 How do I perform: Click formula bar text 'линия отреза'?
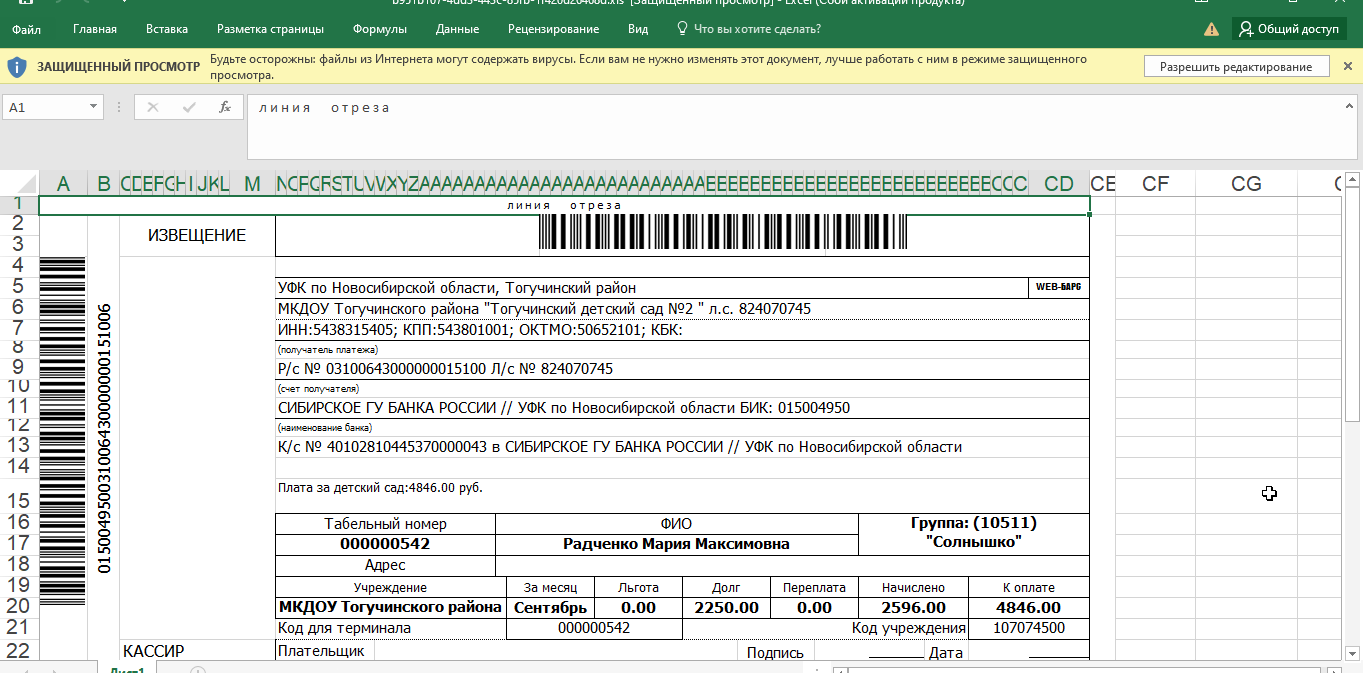point(324,108)
